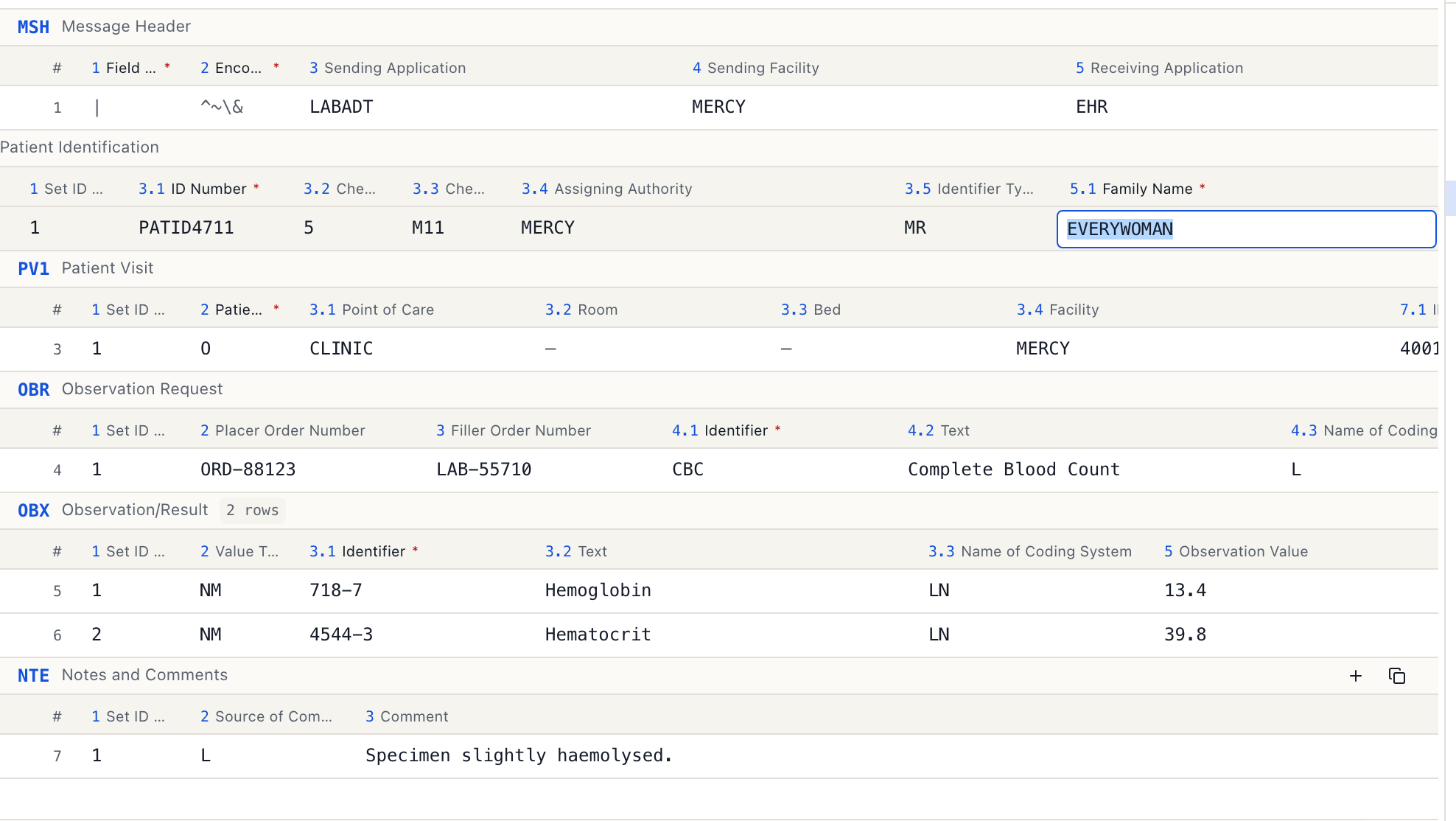This screenshot has height=821, width=1456.
Task: Open the MSH segment label
Action: pos(33,27)
